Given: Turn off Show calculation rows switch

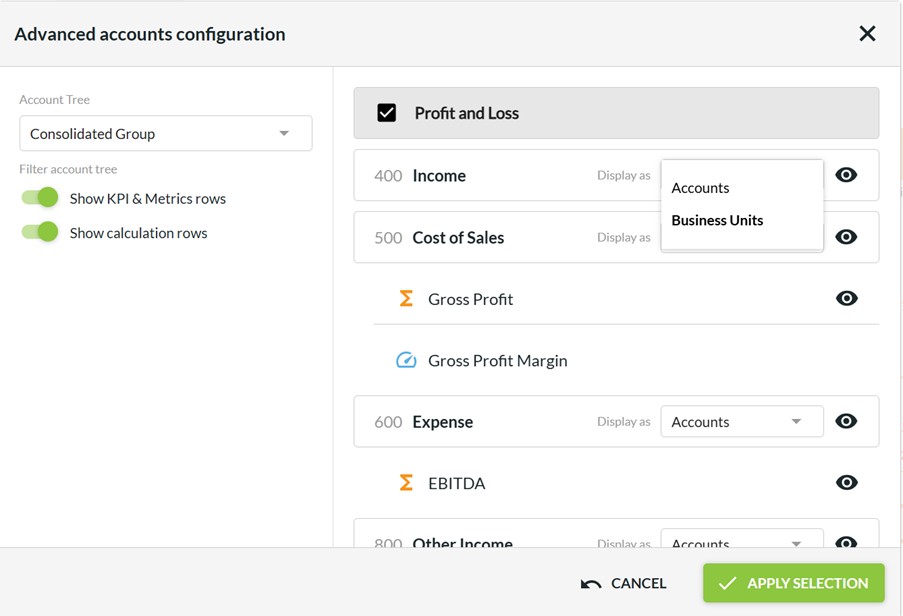Looking at the screenshot, I should (41, 232).
